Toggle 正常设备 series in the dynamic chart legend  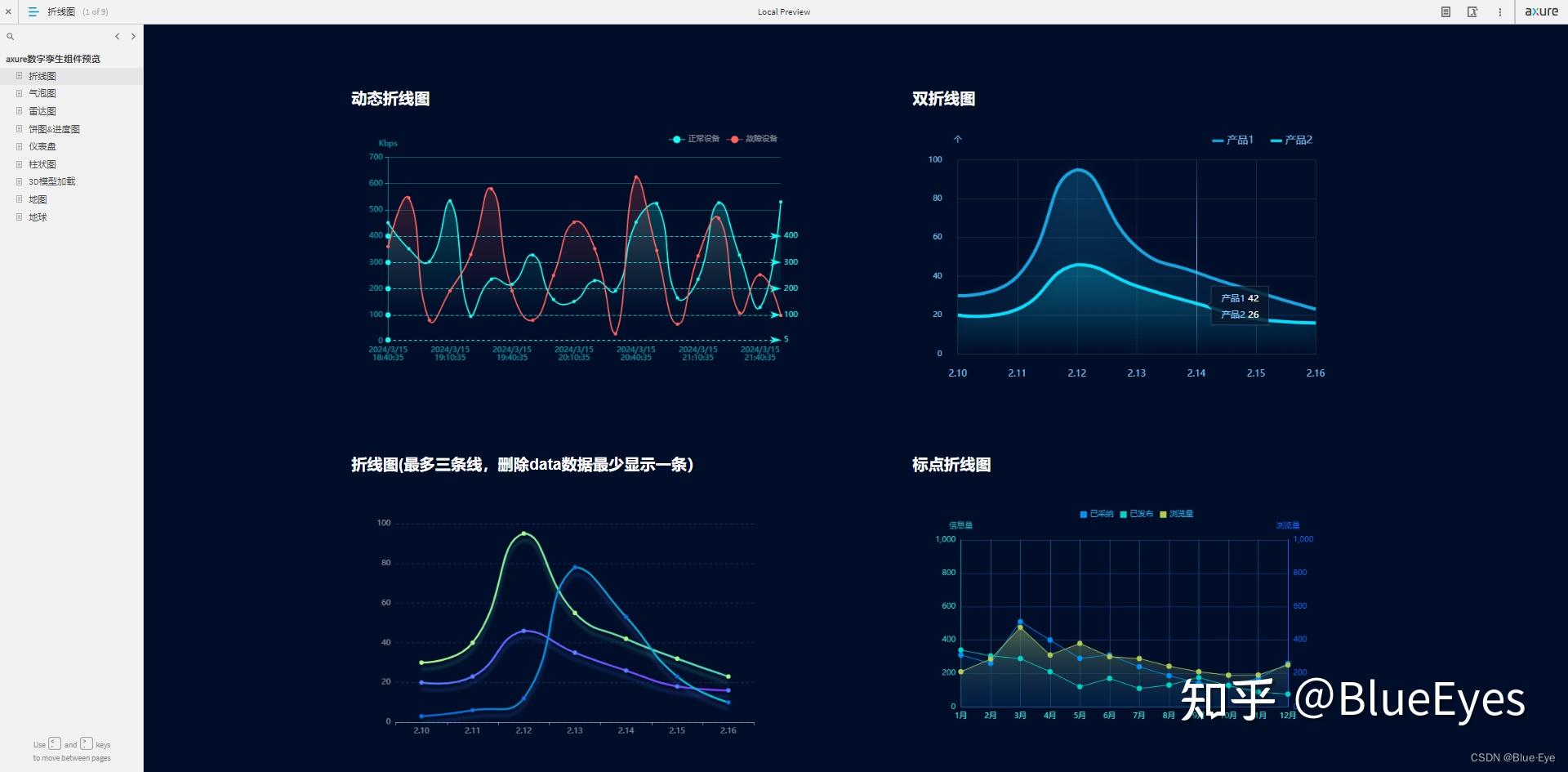(694, 139)
